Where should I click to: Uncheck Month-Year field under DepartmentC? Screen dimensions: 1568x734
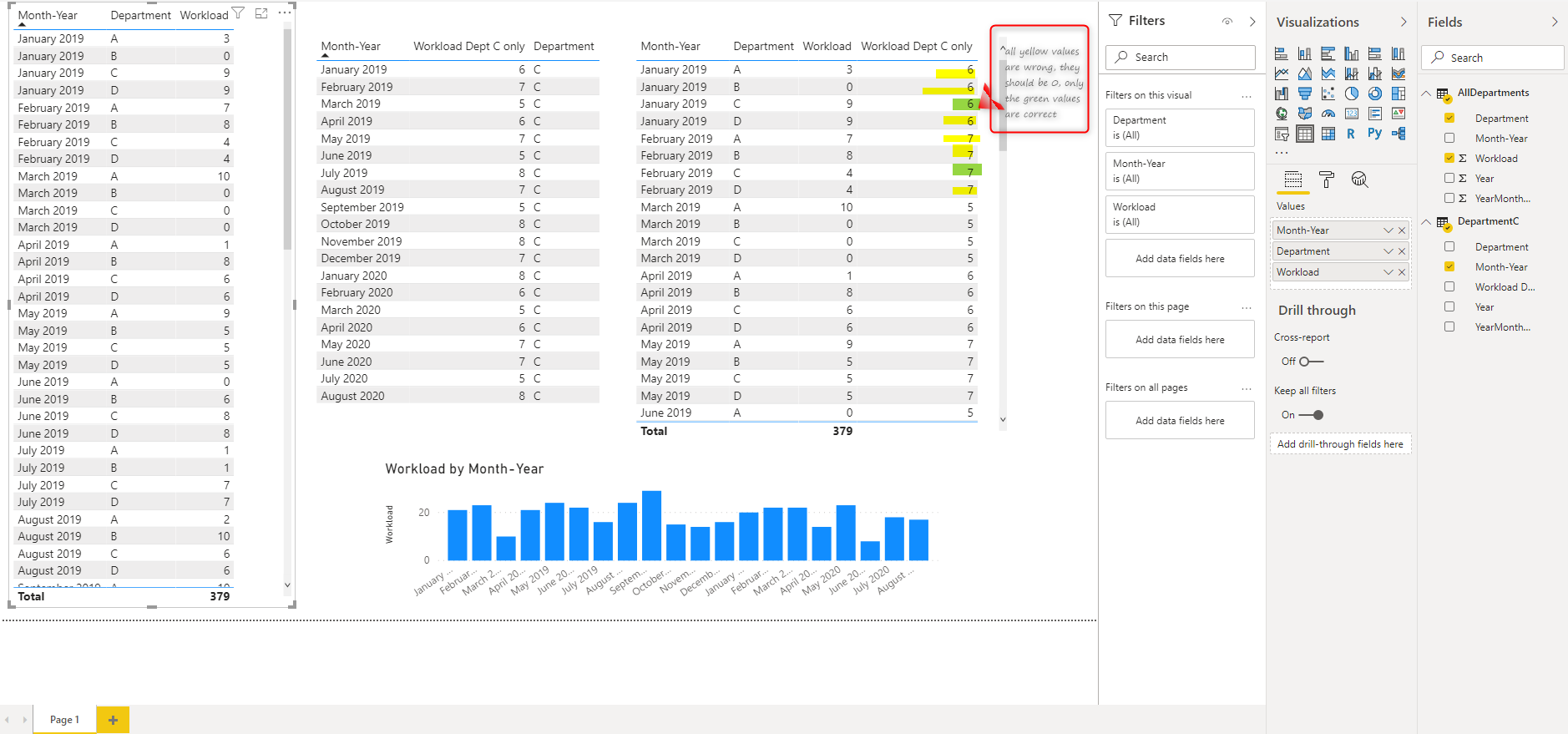click(x=1449, y=267)
